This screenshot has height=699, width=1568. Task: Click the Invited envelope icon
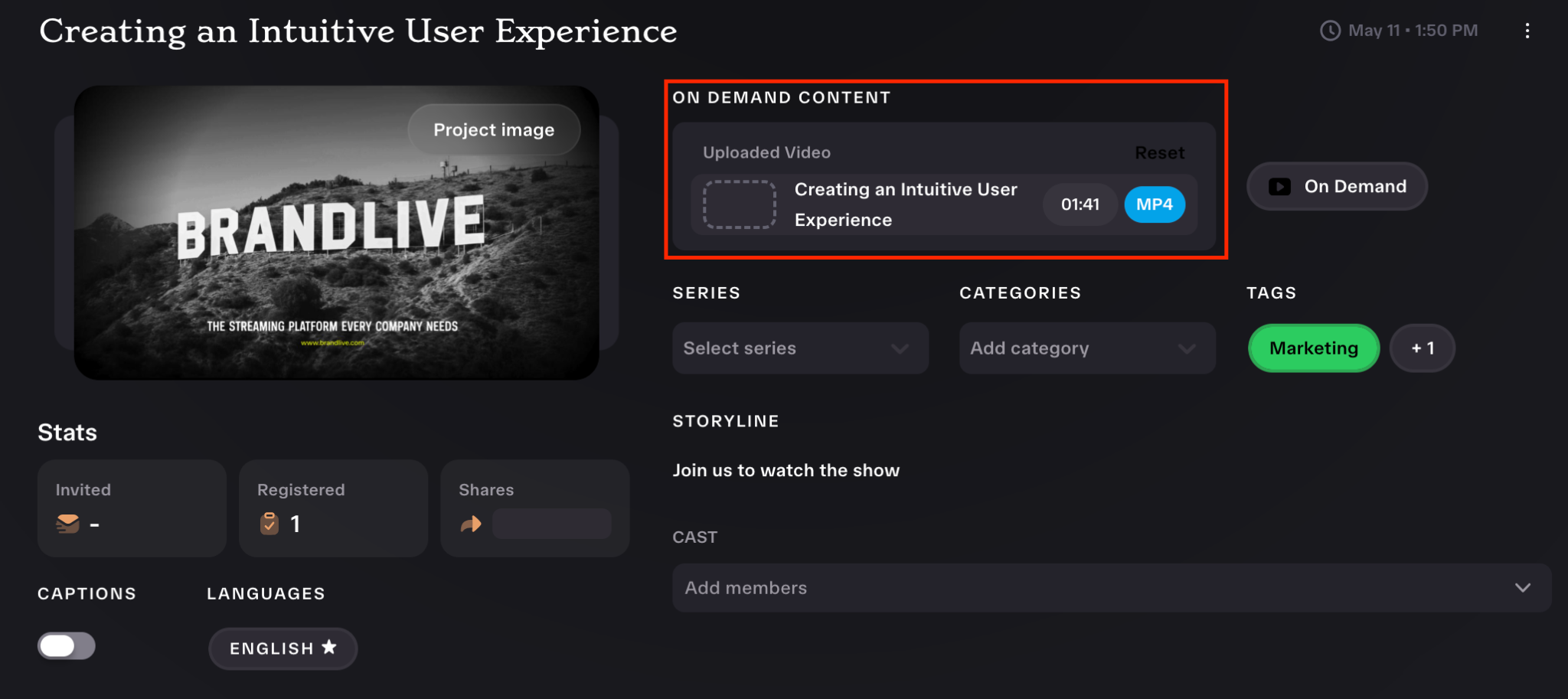point(68,524)
